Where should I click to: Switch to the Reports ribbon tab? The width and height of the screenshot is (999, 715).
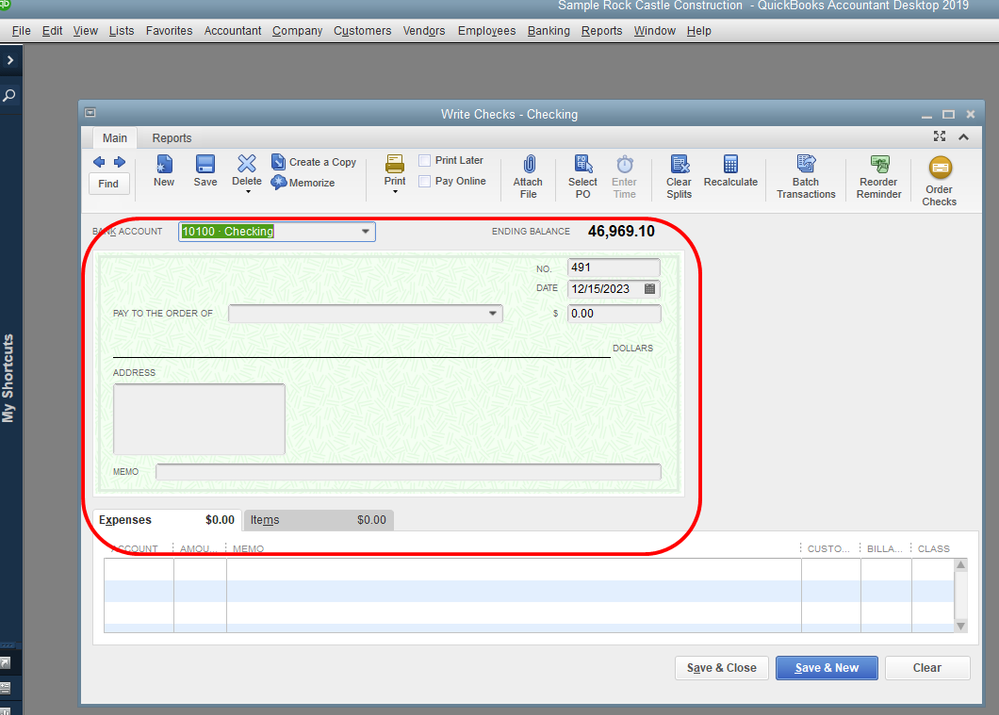coord(171,138)
